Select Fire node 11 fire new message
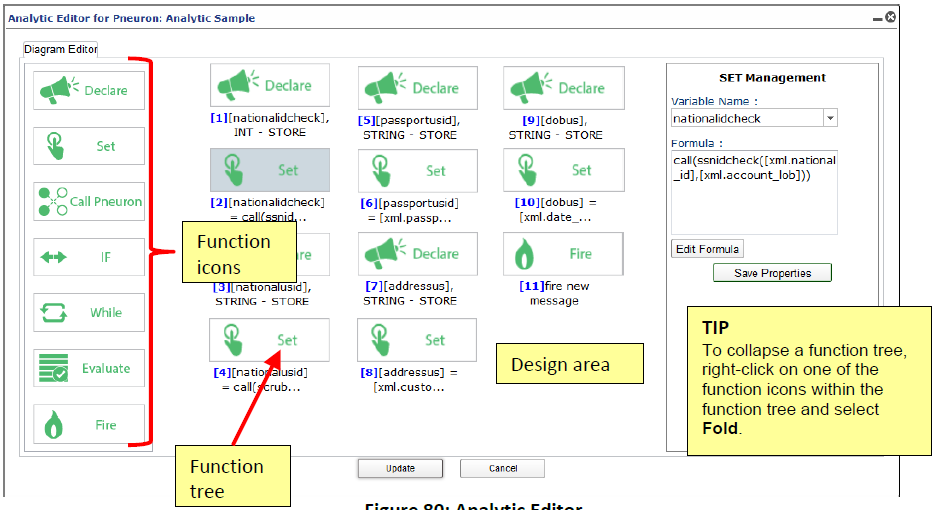This screenshot has width=937, height=510. click(564, 254)
